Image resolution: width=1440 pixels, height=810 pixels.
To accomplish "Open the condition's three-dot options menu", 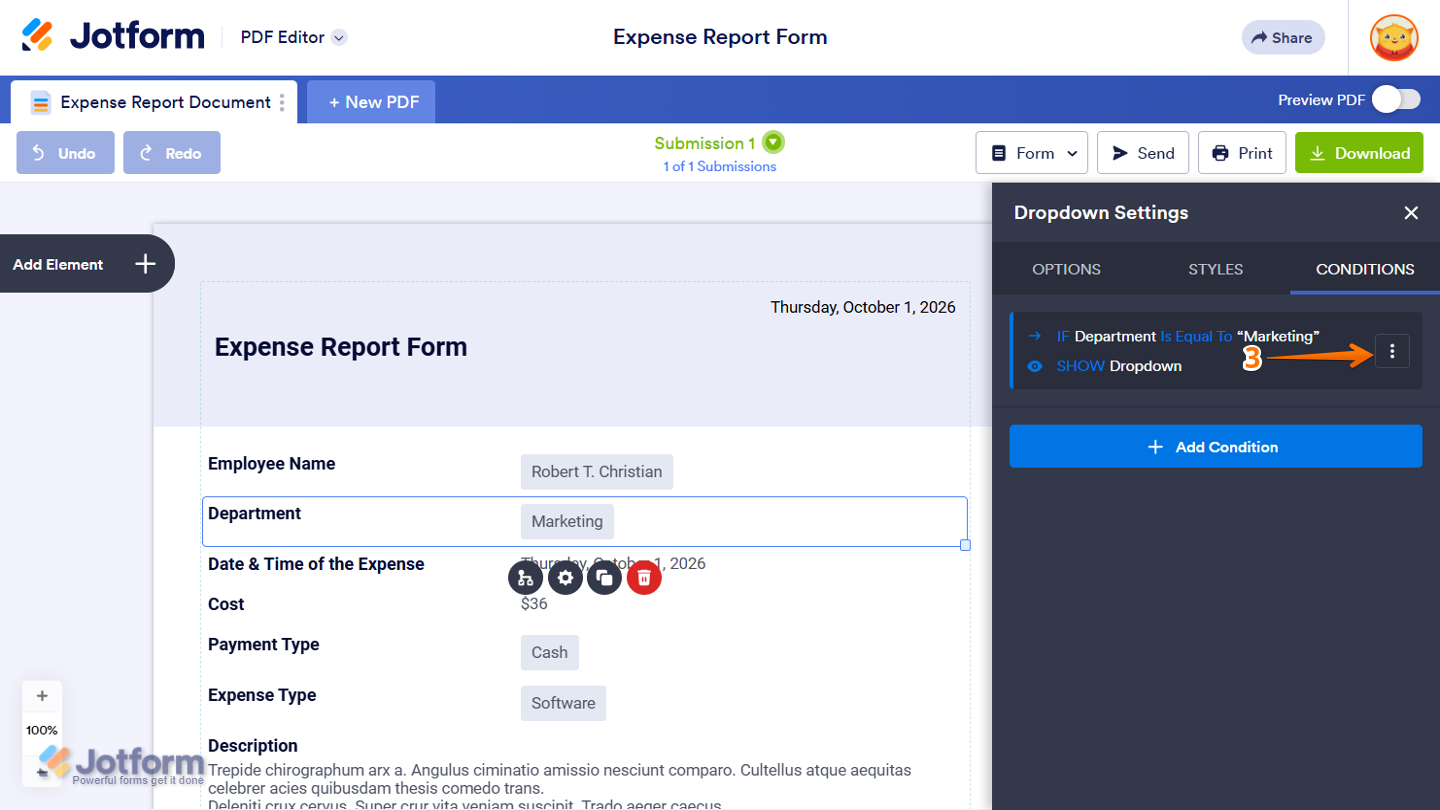I will point(1392,351).
